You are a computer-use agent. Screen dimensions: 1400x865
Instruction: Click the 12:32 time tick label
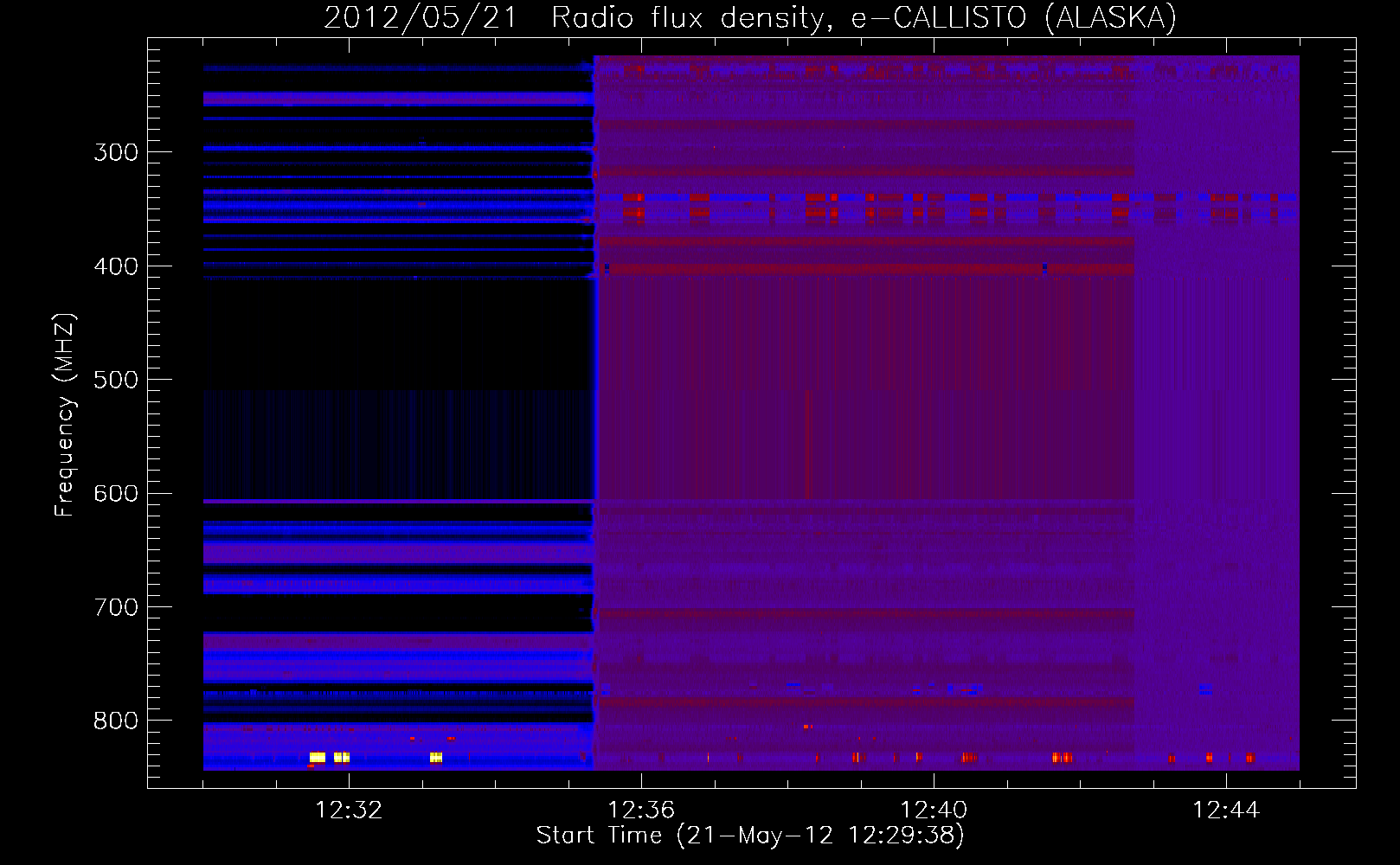[x=349, y=811]
